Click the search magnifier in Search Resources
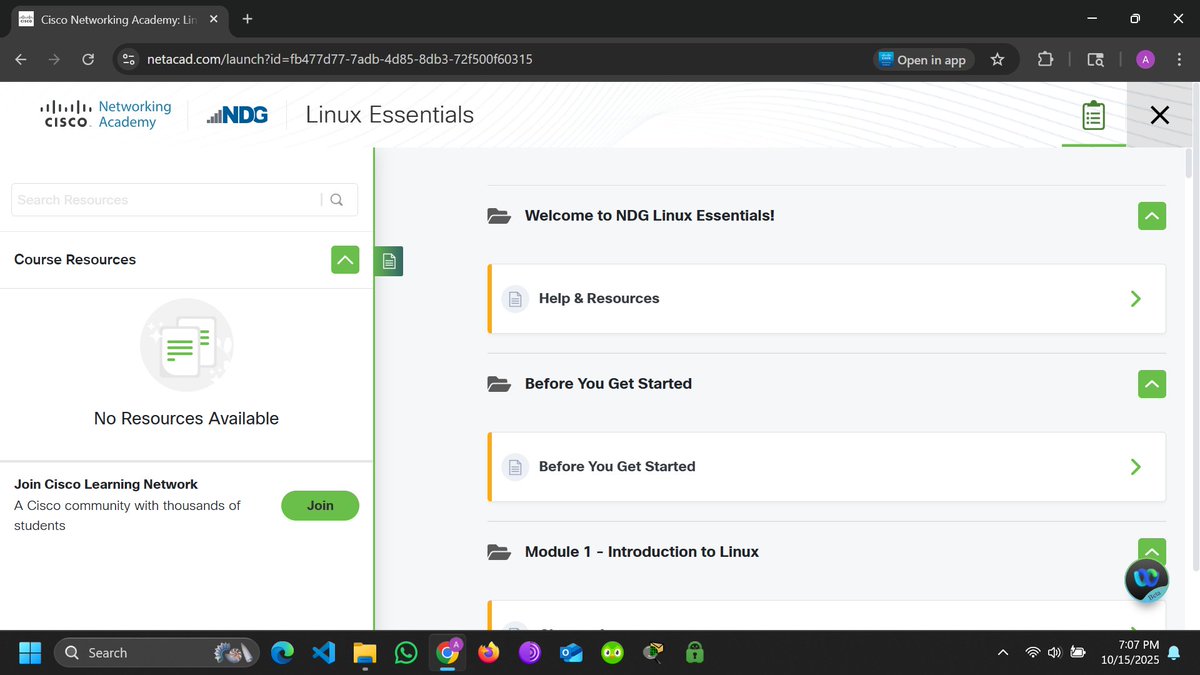Viewport: 1200px width, 675px height. (x=336, y=200)
